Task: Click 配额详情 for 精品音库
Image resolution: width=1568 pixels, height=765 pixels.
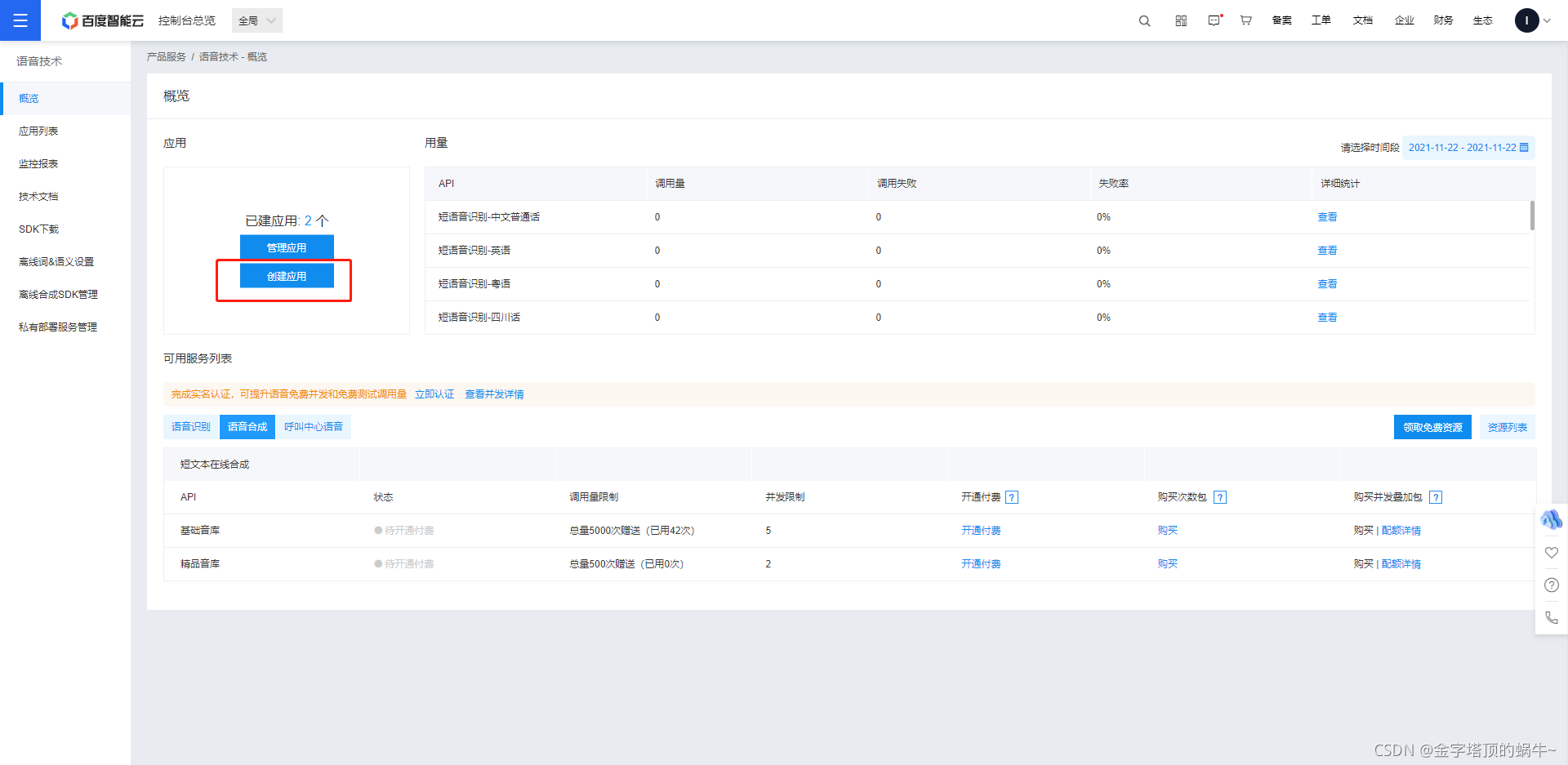Action: click(1401, 564)
